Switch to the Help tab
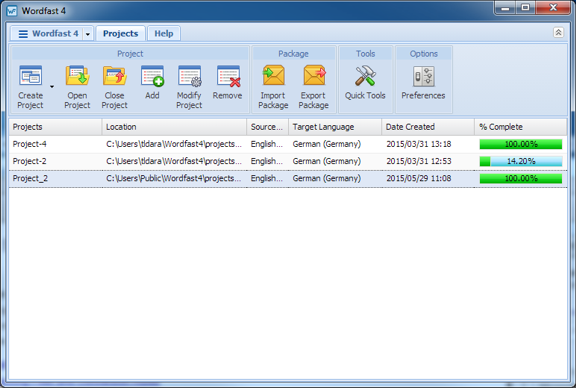 coord(164,33)
